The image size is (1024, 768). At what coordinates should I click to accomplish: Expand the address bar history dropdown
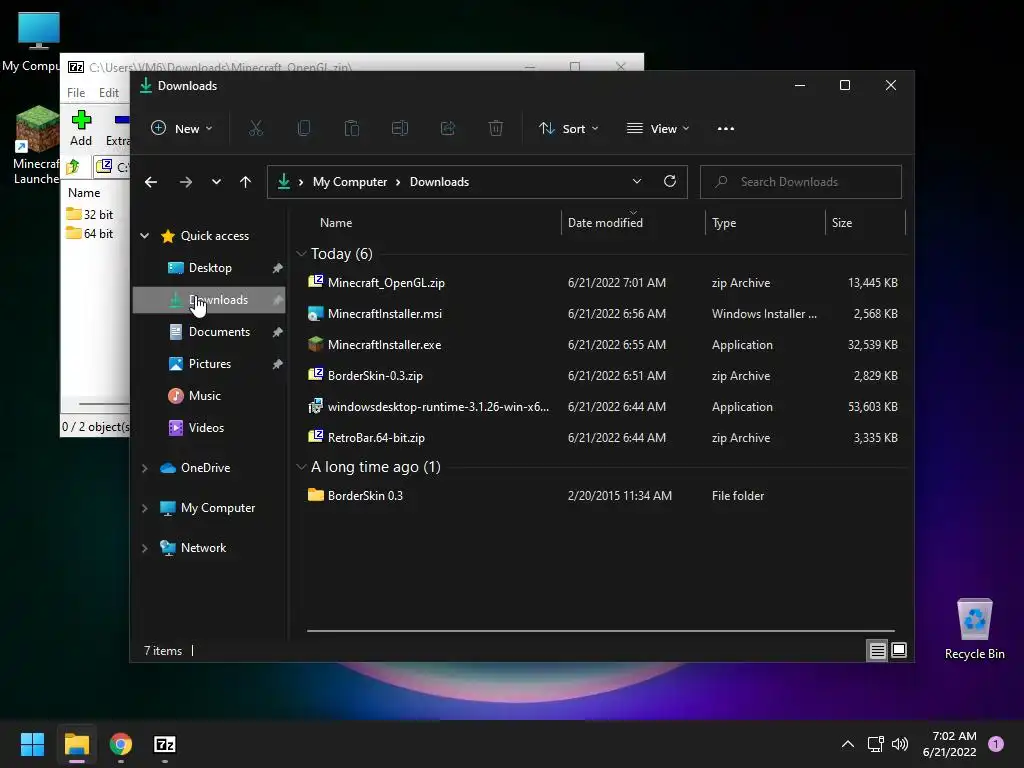[637, 182]
